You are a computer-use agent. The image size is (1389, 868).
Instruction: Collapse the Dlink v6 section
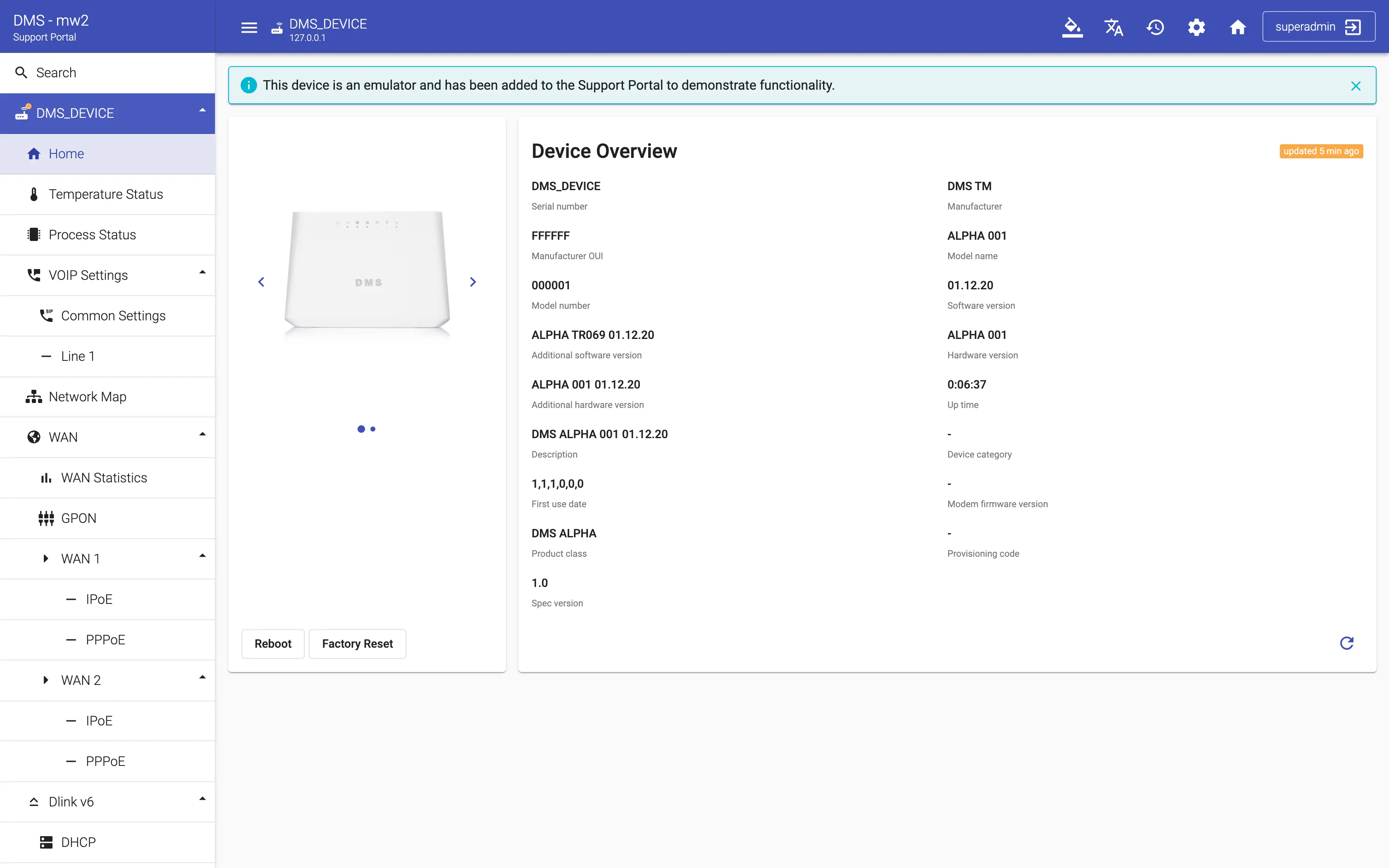(202, 799)
